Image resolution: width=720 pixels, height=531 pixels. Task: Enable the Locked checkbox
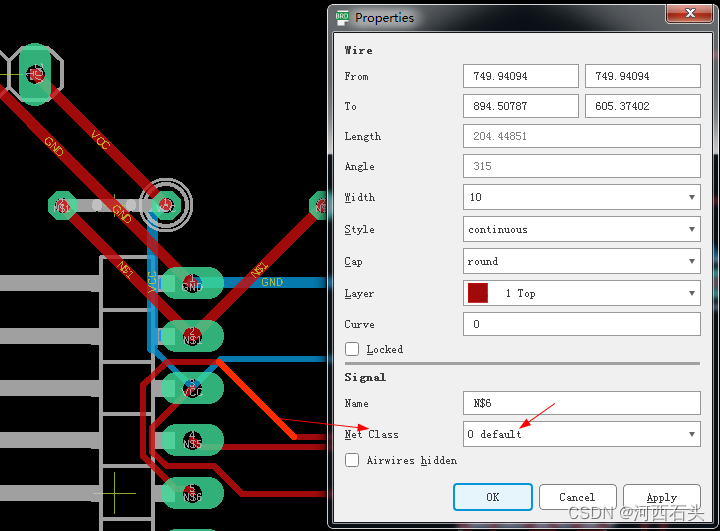[x=352, y=349]
